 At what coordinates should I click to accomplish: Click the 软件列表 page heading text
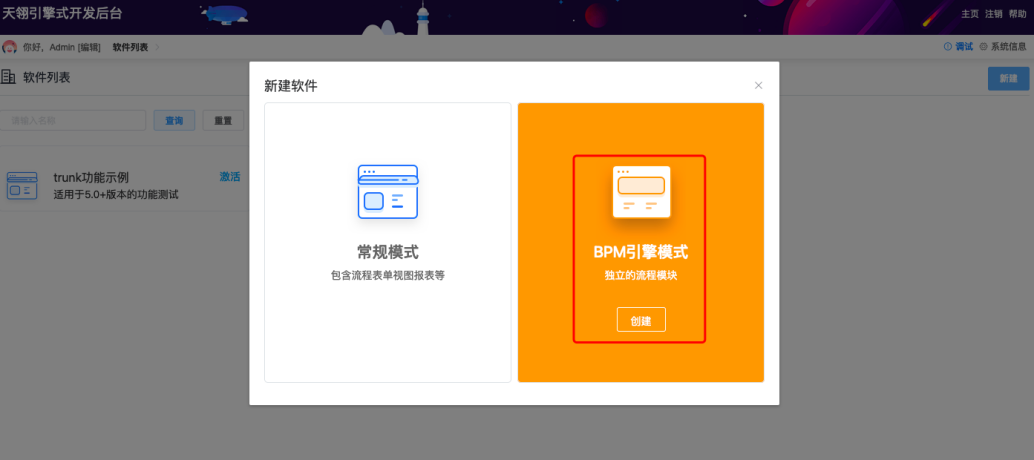[47, 77]
